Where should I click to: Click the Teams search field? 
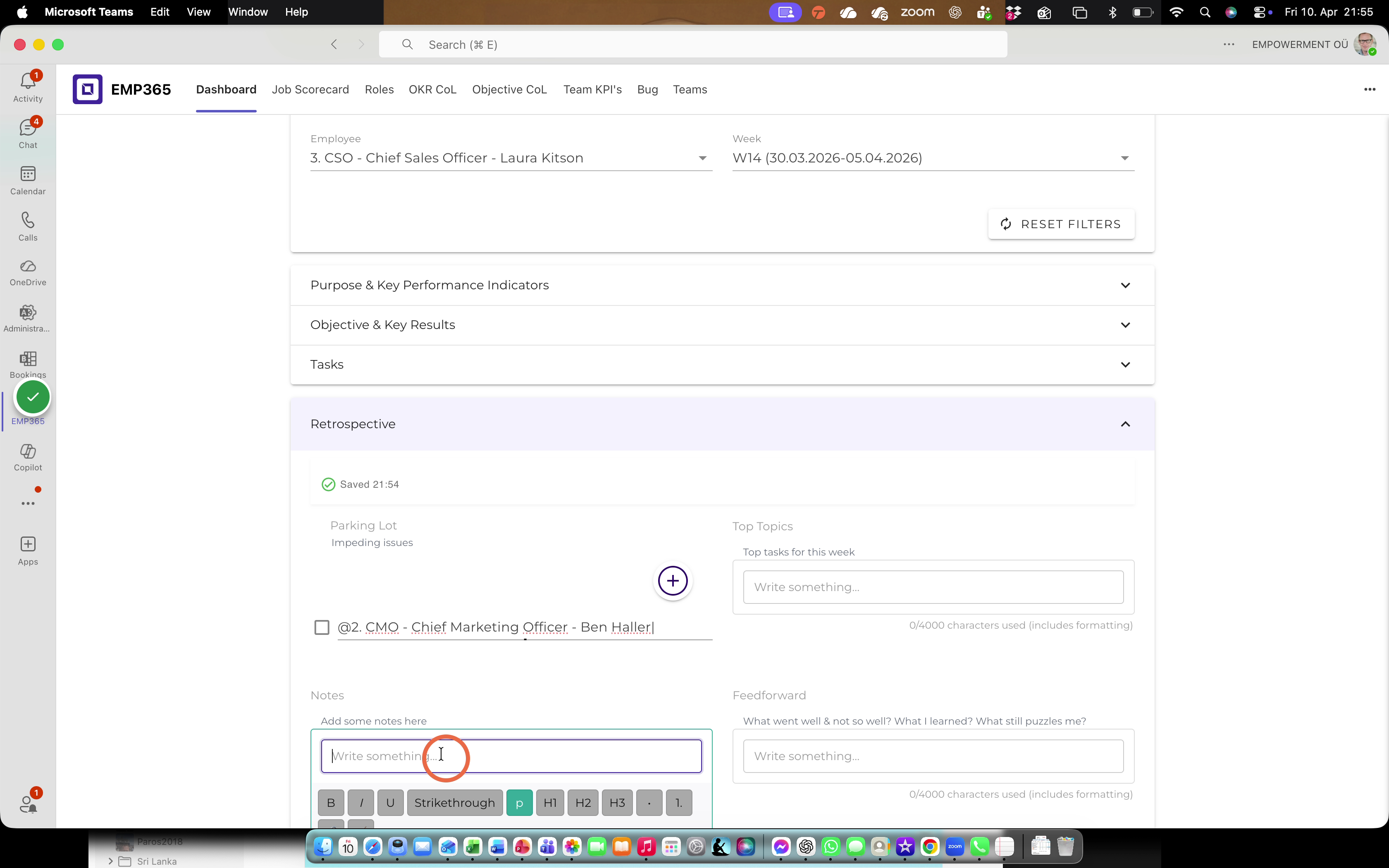[x=693, y=44]
